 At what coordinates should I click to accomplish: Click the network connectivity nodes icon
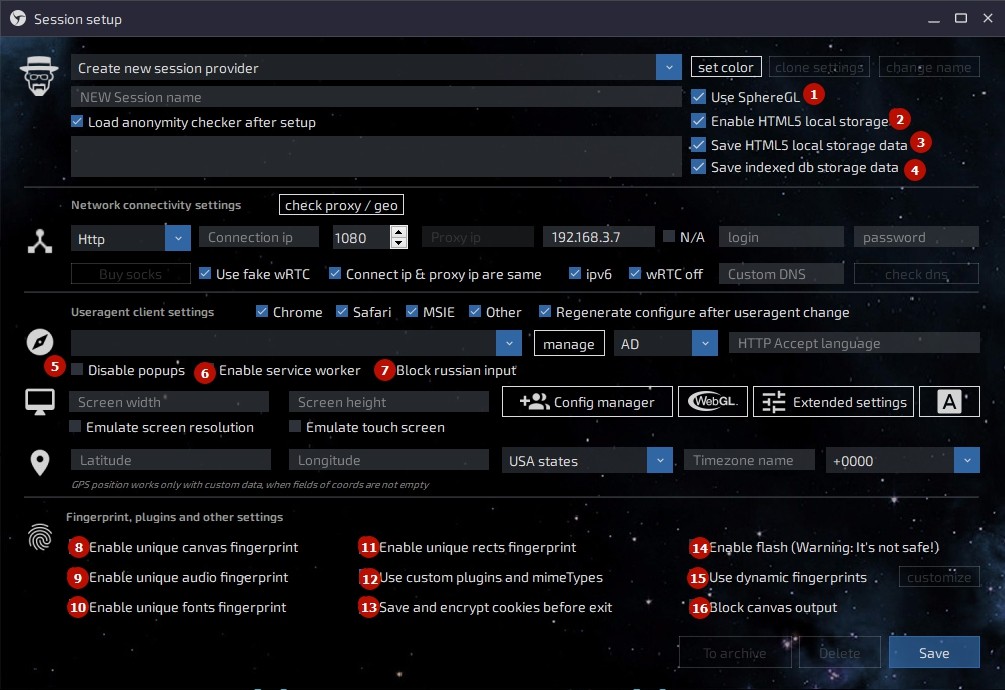(x=39, y=241)
